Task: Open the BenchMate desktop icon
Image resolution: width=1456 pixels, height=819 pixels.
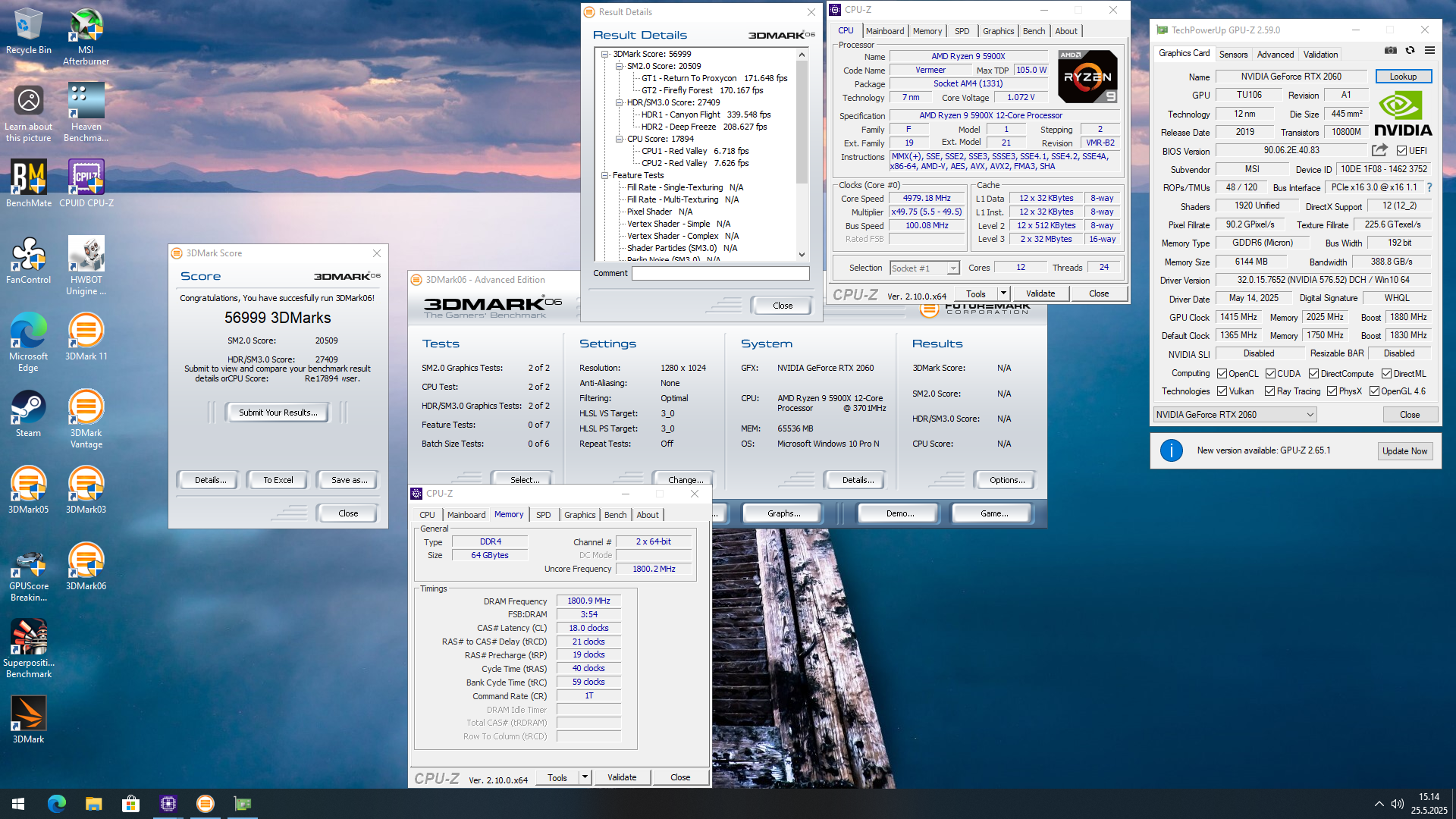Action: click(x=29, y=183)
